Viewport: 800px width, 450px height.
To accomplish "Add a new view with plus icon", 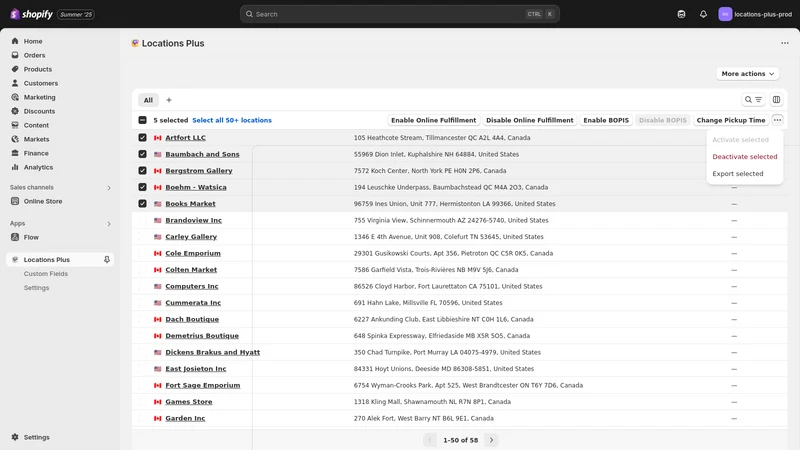I will pyautogui.click(x=169, y=100).
